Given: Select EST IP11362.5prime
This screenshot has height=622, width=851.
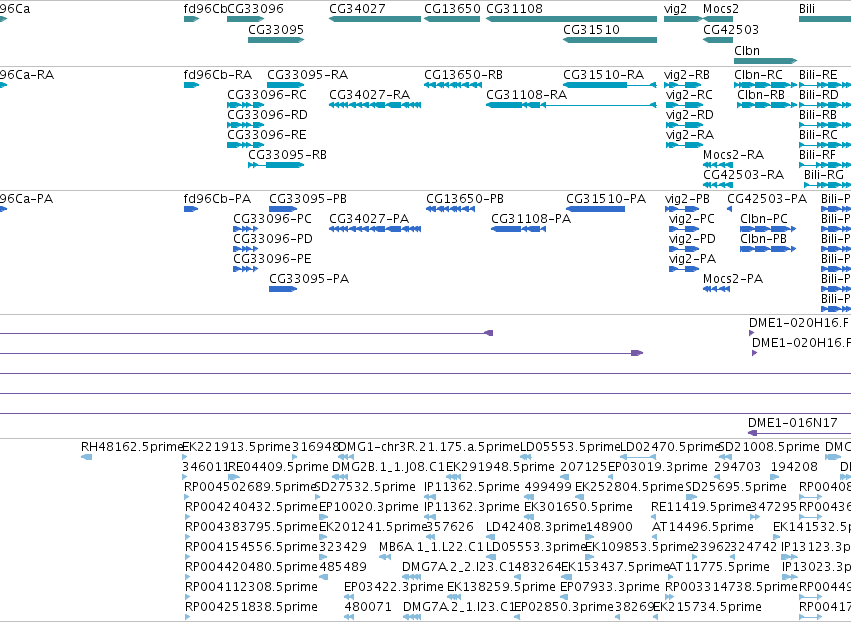Looking at the screenshot, I should point(430,497).
